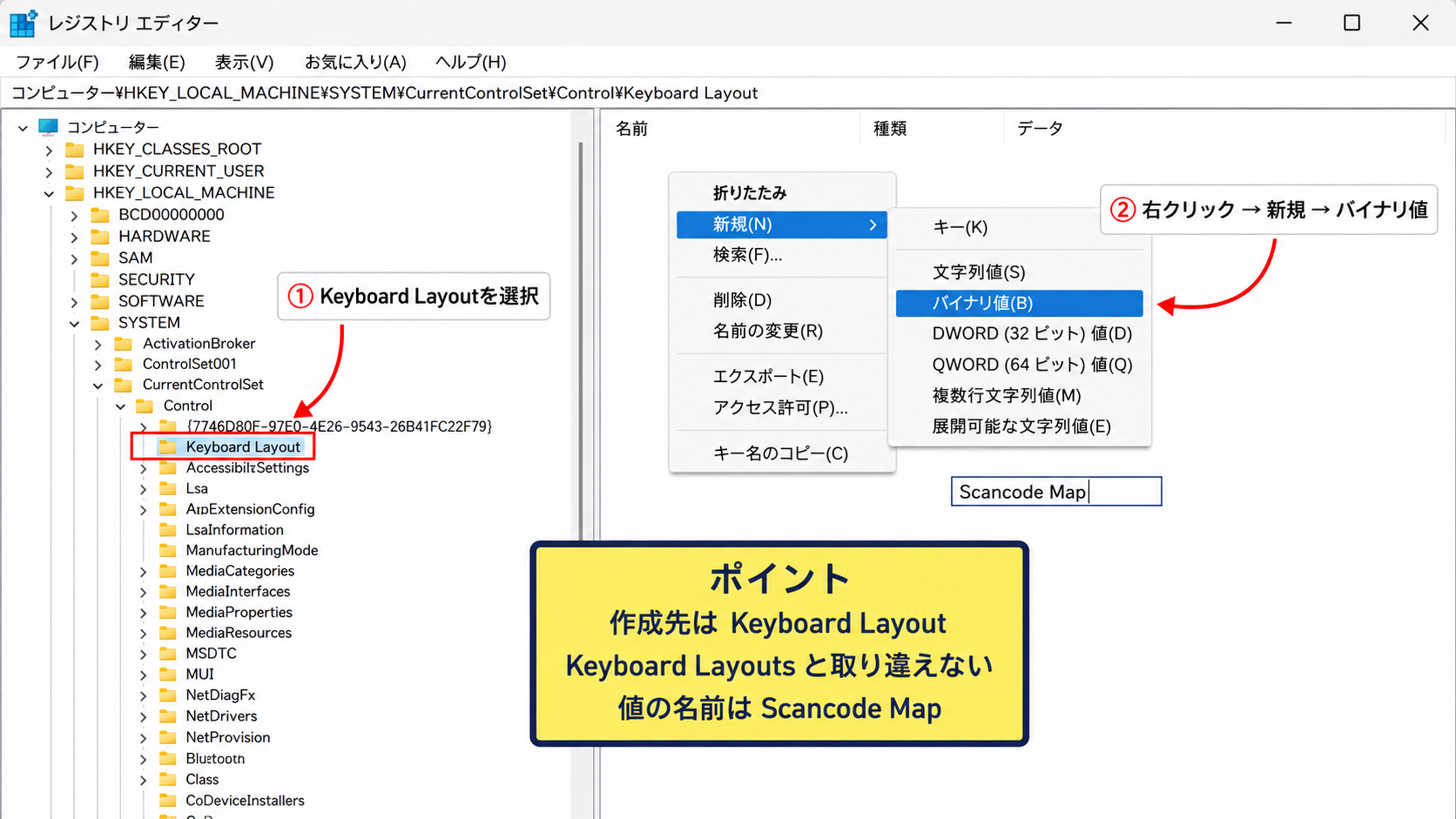Choose バイナリ値(B) from the submenu

click(x=1019, y=303)
